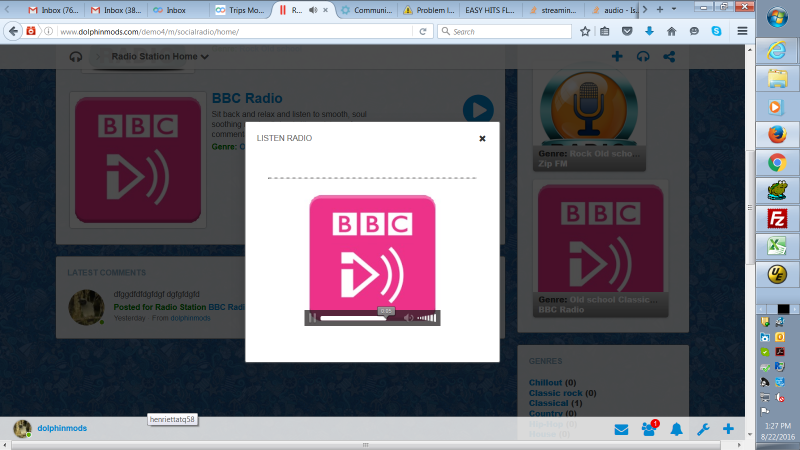Open friend requests icon with red badge
Screen dimensions: 800x450
[x=649, y=429]
